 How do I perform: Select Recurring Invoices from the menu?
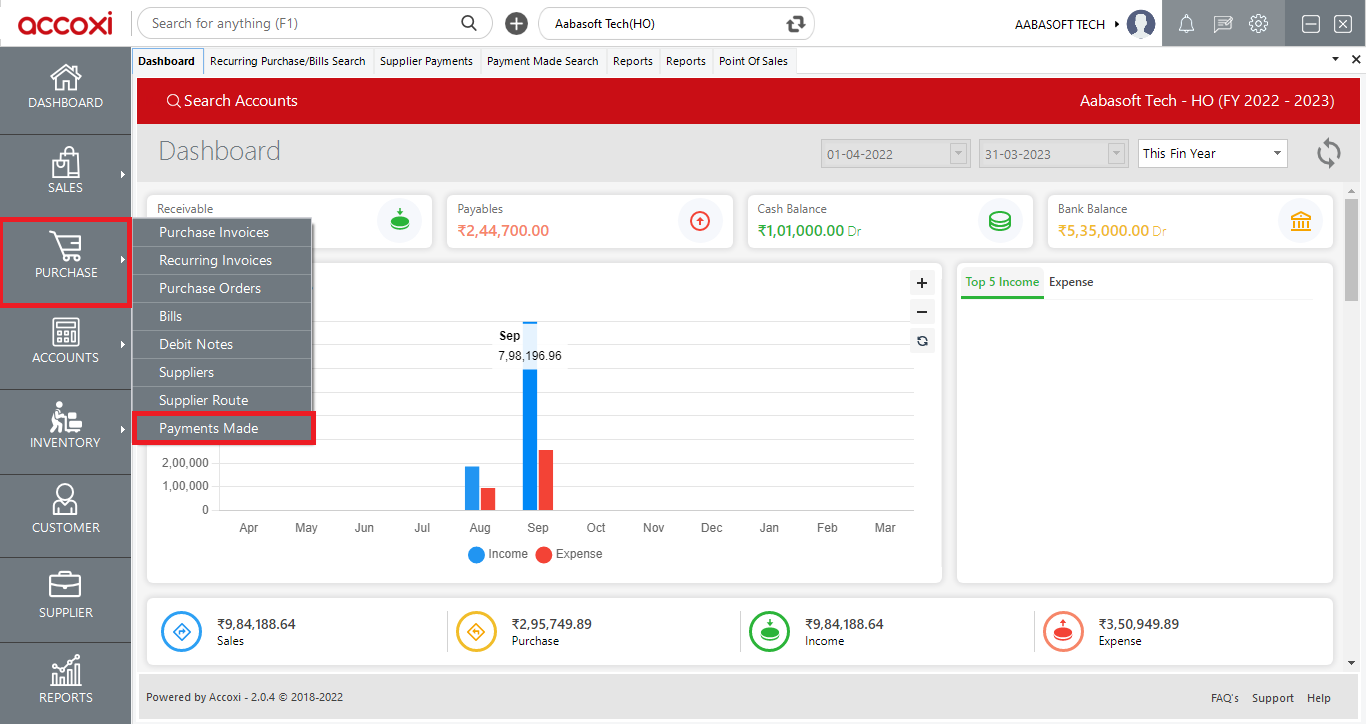pos(222,260)
